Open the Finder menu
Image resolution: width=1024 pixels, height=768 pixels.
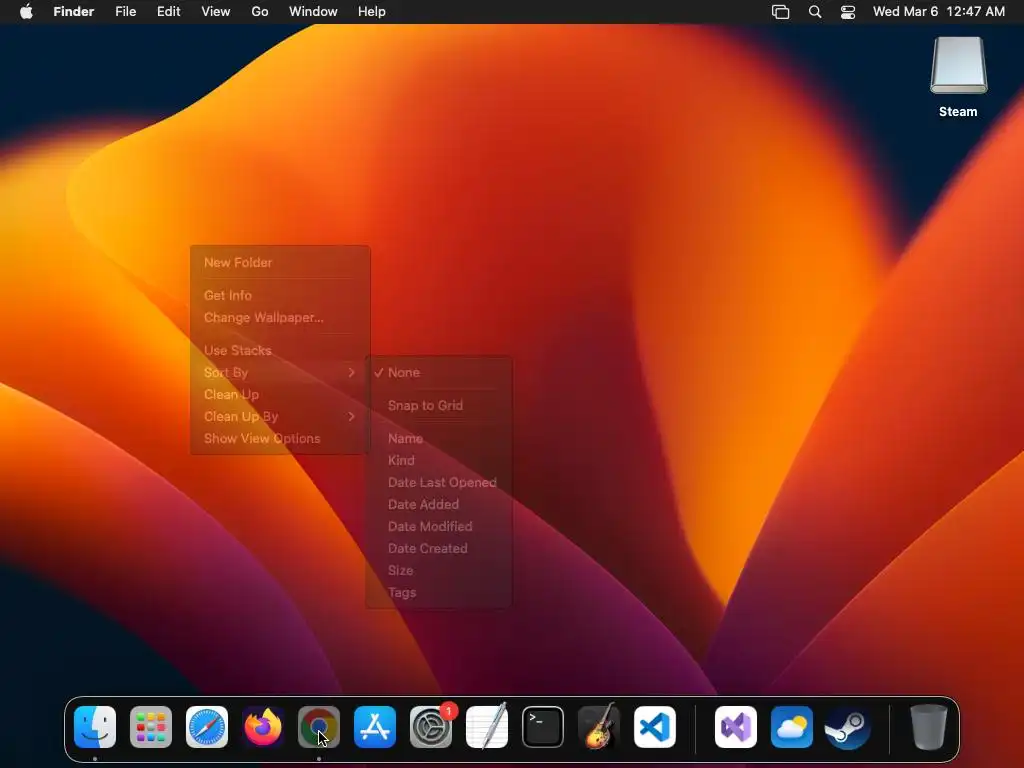point(74,12)
